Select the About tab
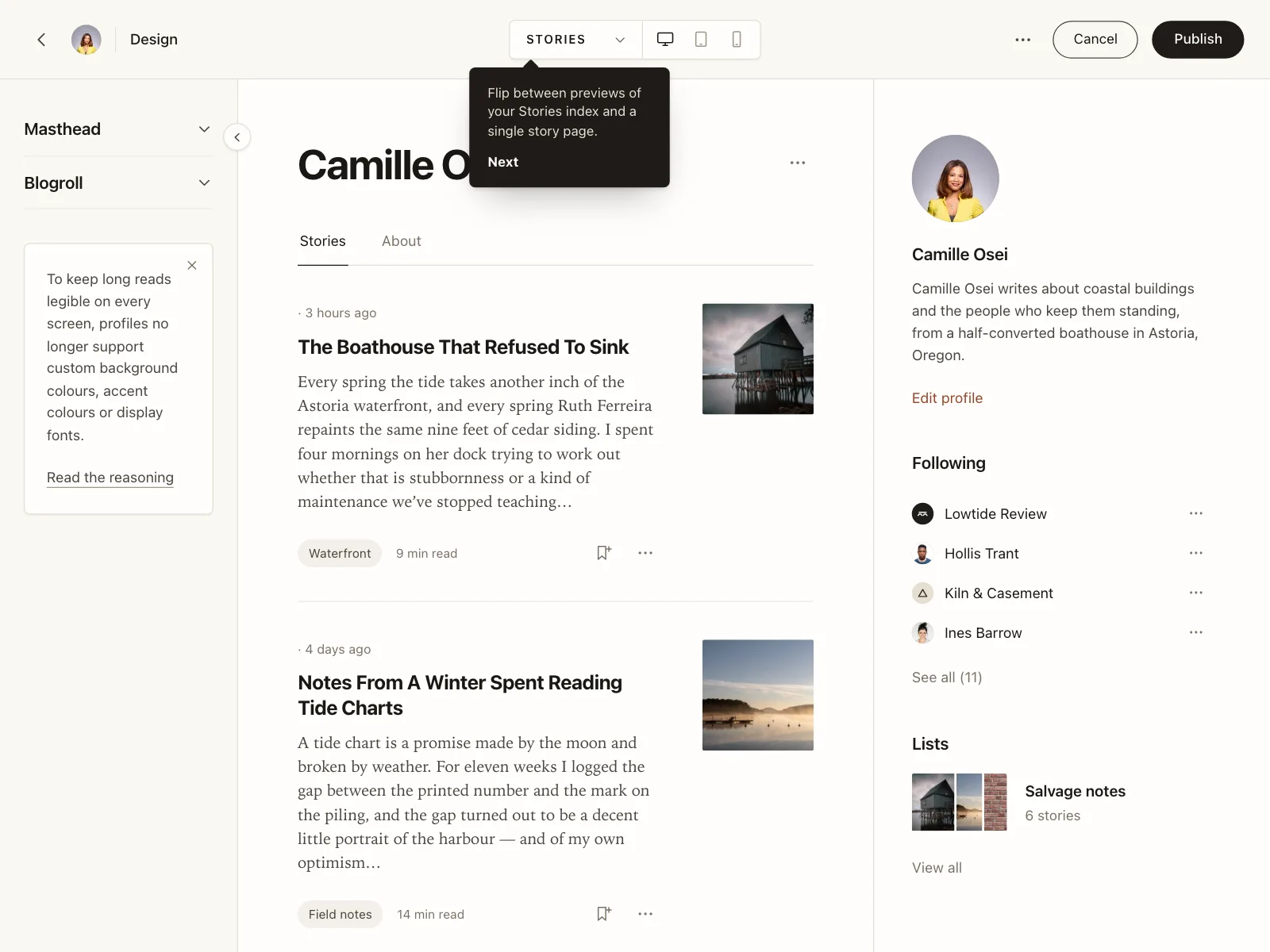 click(402, 241)
